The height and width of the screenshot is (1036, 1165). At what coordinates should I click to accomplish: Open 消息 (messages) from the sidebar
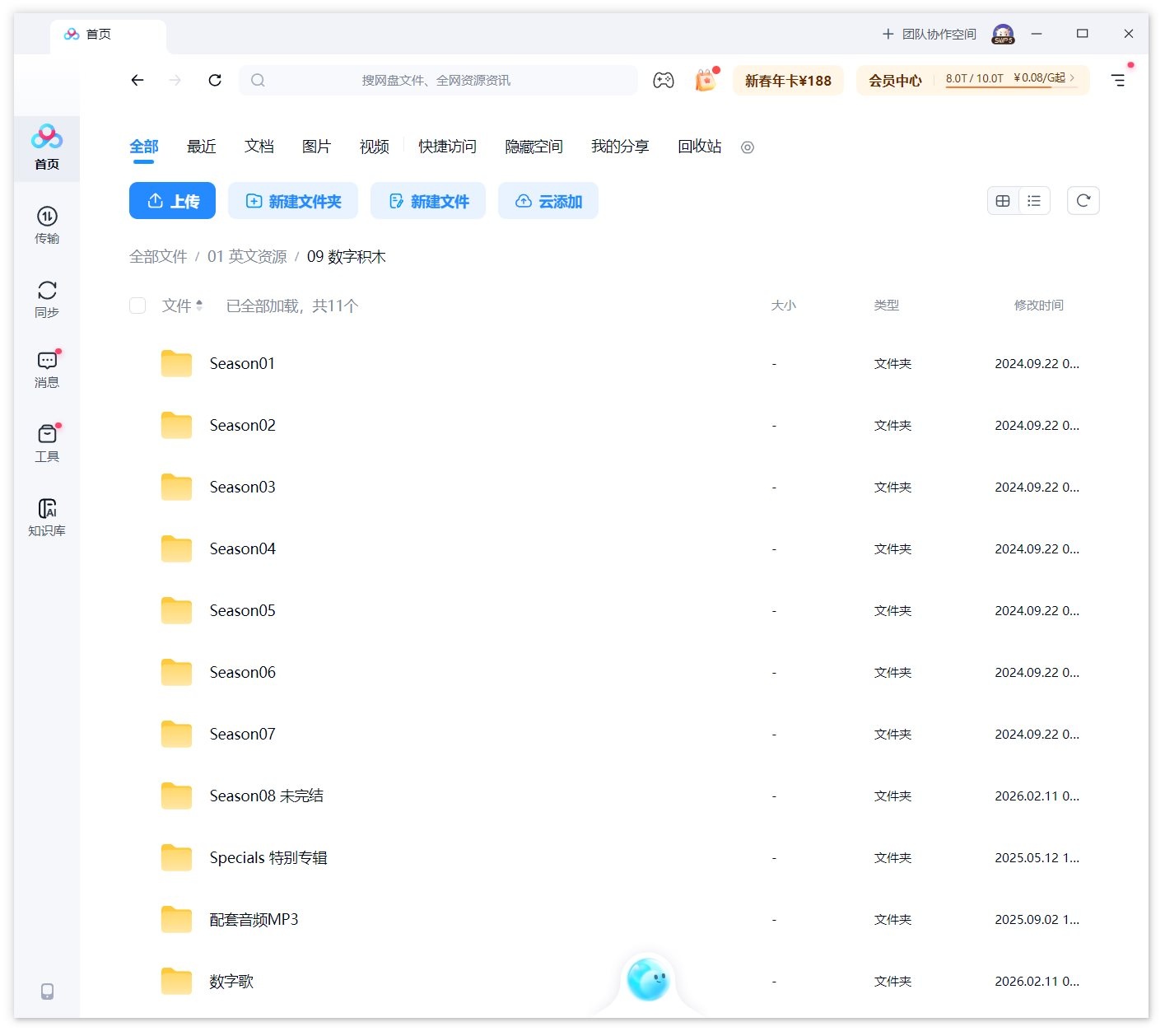(46, 368)
